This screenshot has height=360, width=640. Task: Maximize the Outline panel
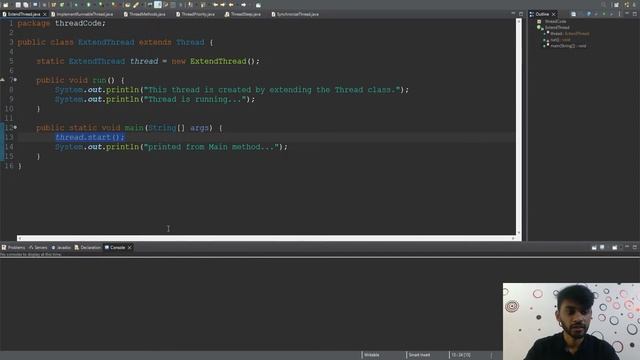click(x=635, y=14)
